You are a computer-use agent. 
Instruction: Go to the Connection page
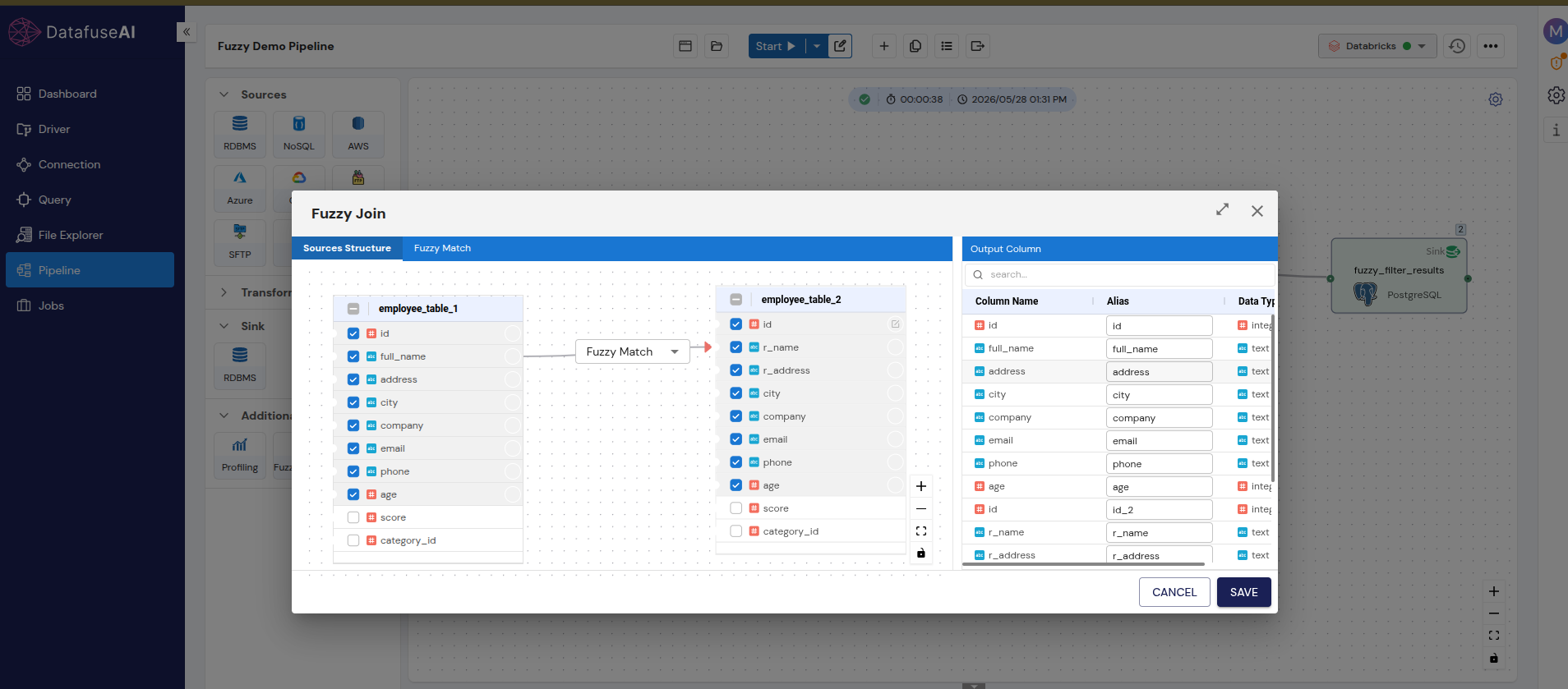(x=69, y=164)
